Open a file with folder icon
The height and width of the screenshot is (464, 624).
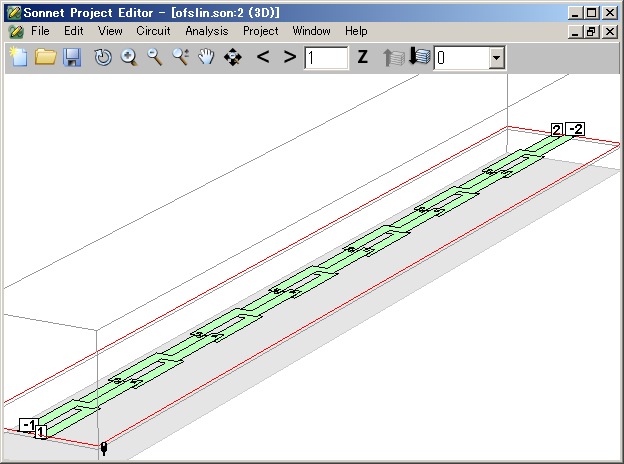tap(45, 57)
